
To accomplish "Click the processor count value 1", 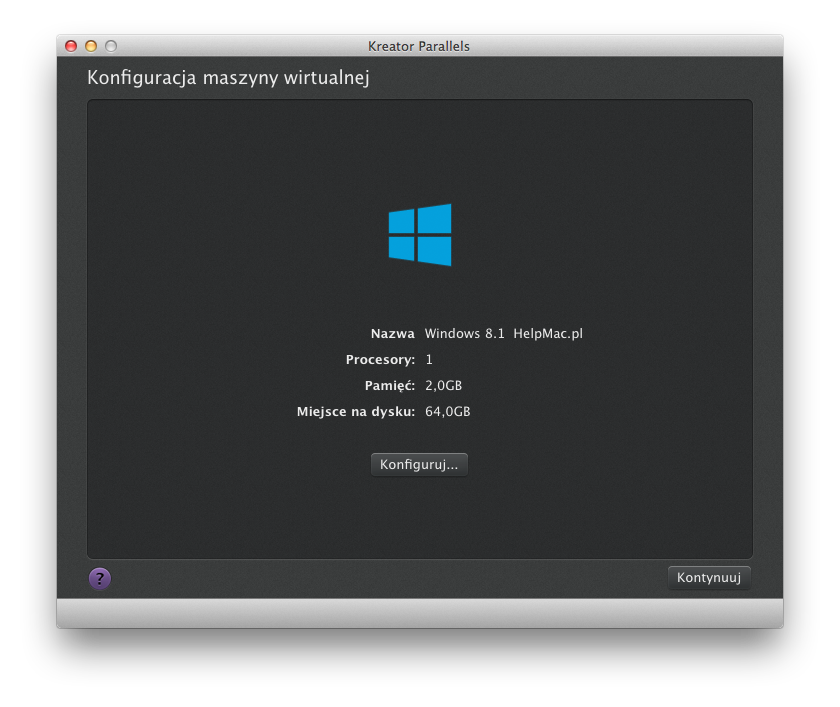I will click(429, 360).
